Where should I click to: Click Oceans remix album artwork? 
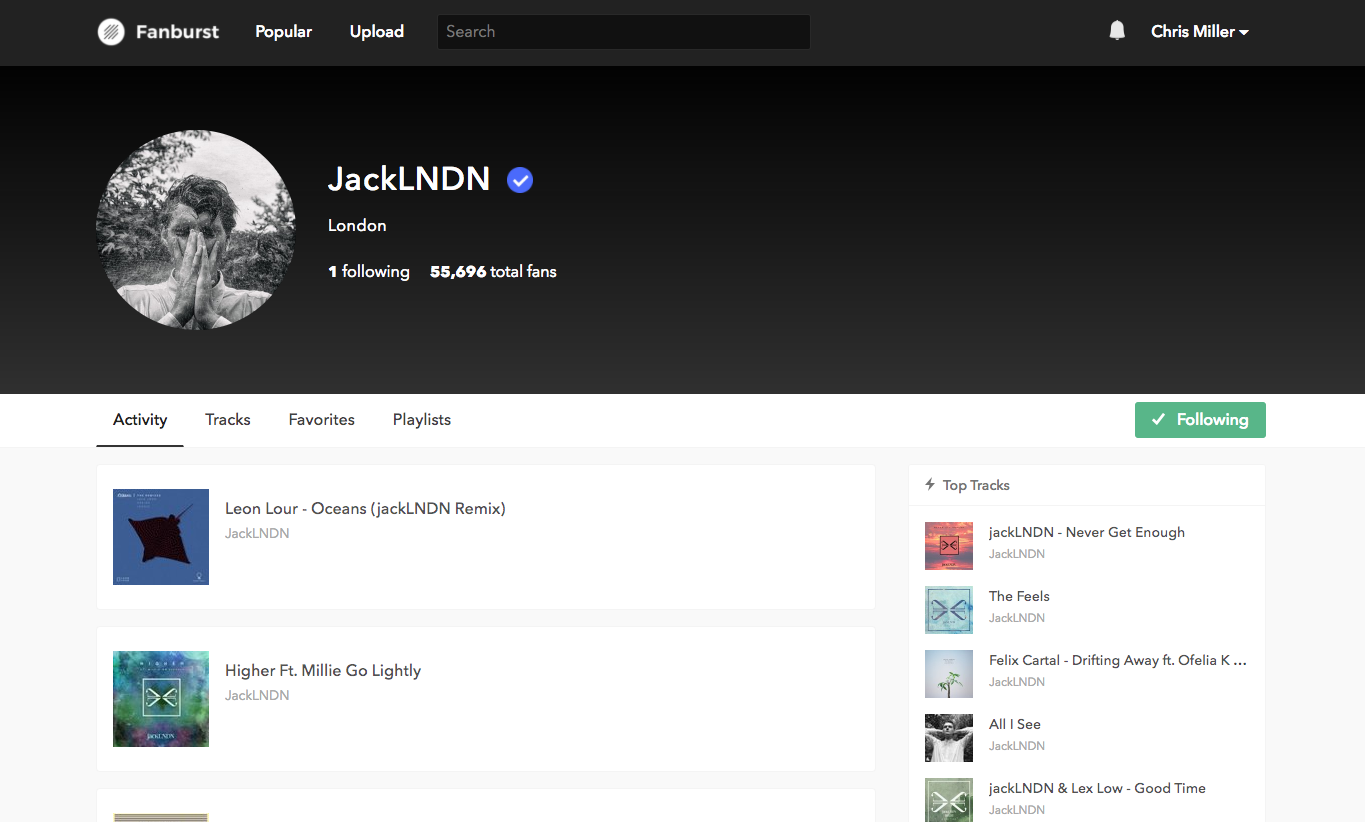click(x=161, y=537)
